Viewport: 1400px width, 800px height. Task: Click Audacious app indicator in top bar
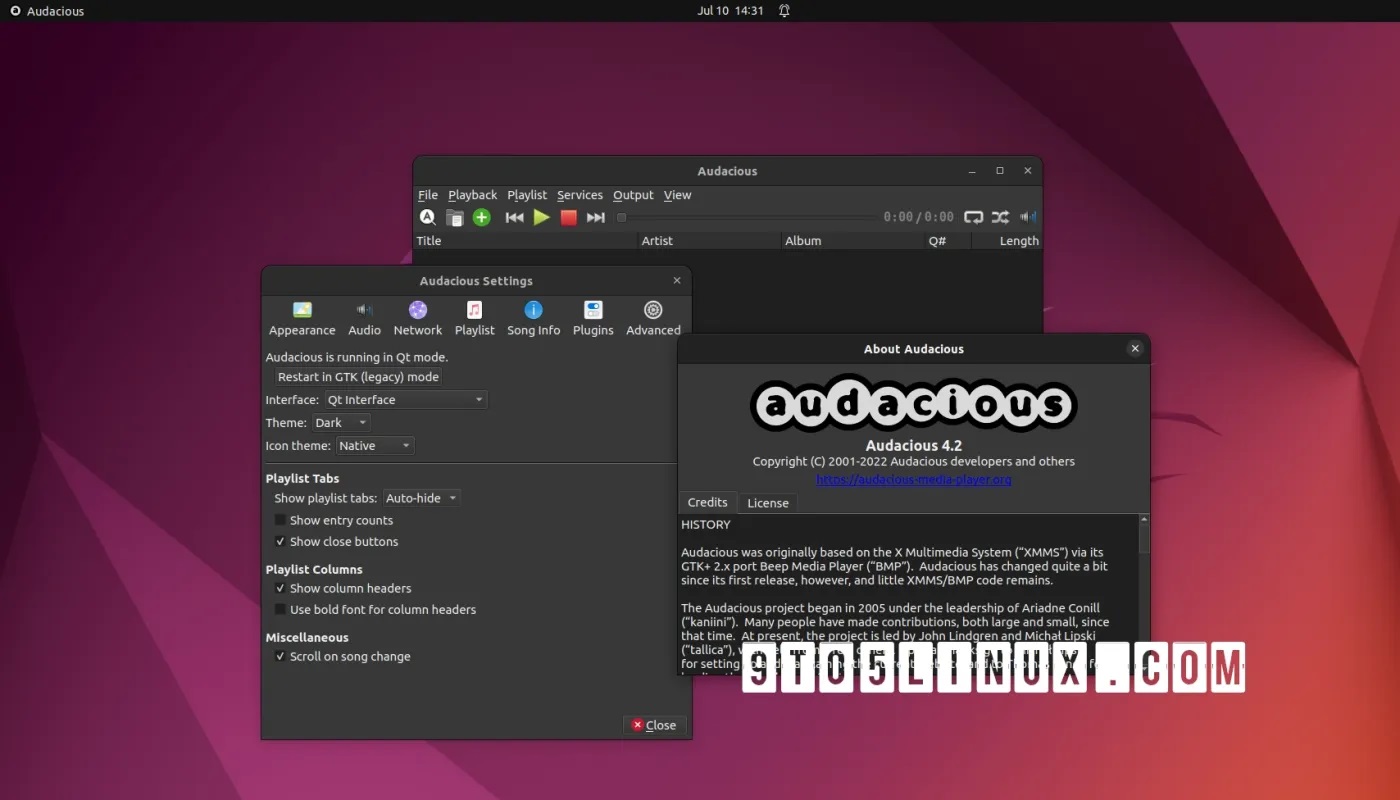47,11
